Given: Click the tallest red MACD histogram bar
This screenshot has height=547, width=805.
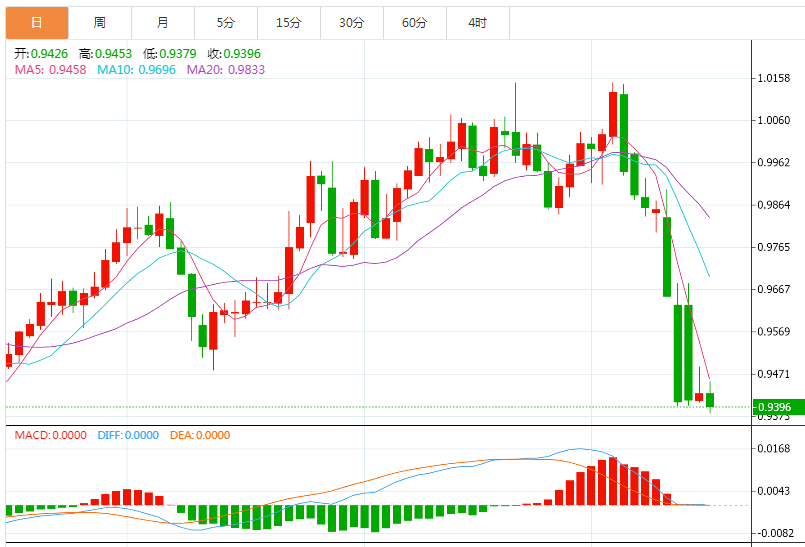Looking at the screenshot, I should [x=612, y=481].
